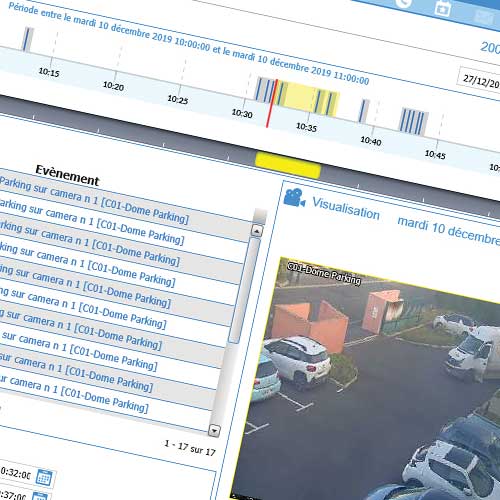Click the Visualisation panel title
Image resolution: width=500 pixels, height=500 pixels.
[346, 208]
